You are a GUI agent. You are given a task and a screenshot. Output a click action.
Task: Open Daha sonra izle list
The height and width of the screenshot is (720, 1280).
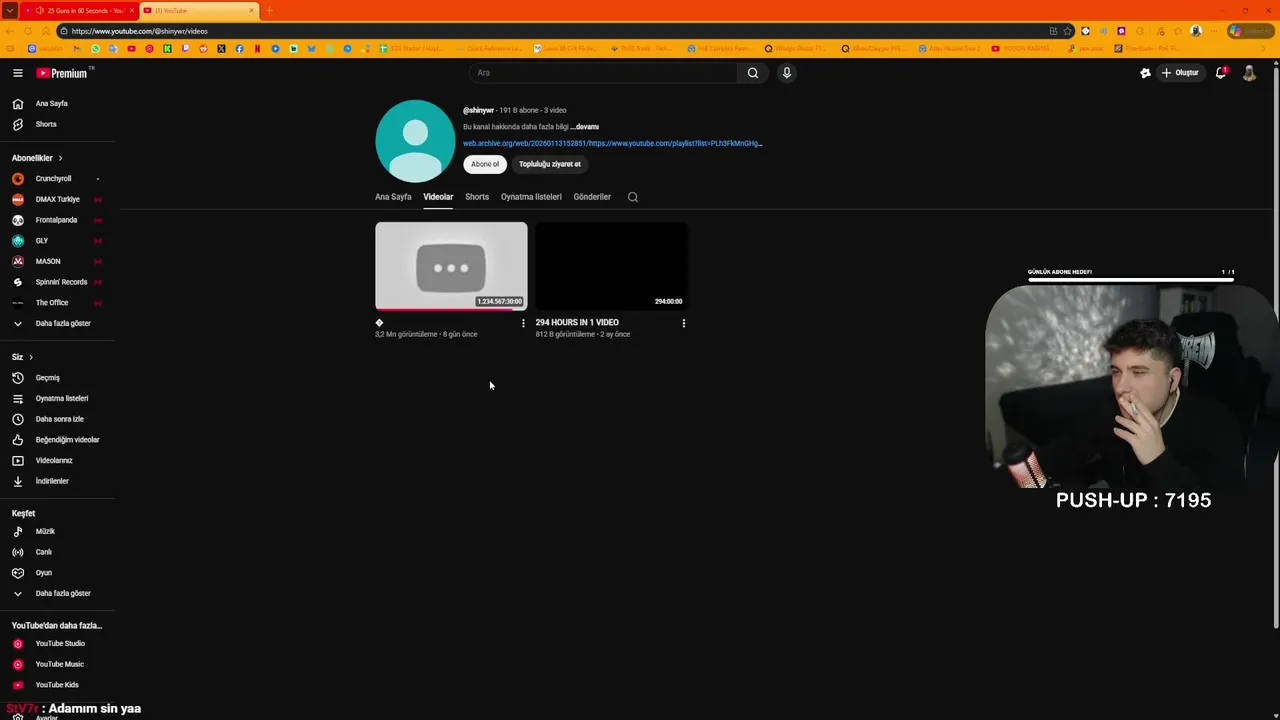pos(58,419)
